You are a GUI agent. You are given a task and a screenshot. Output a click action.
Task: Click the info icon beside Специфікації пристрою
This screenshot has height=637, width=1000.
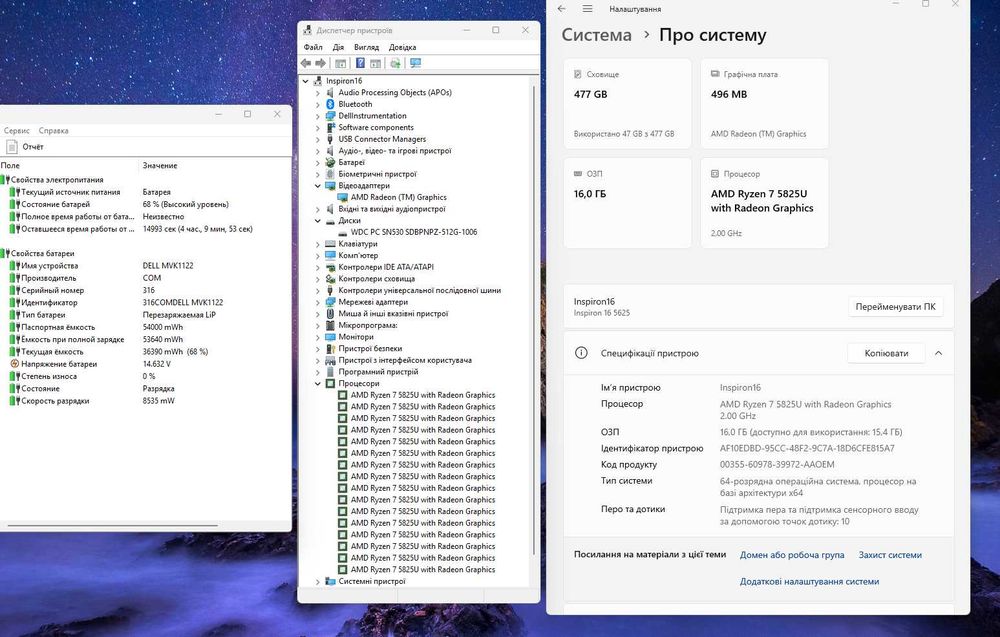pos(581,353)
